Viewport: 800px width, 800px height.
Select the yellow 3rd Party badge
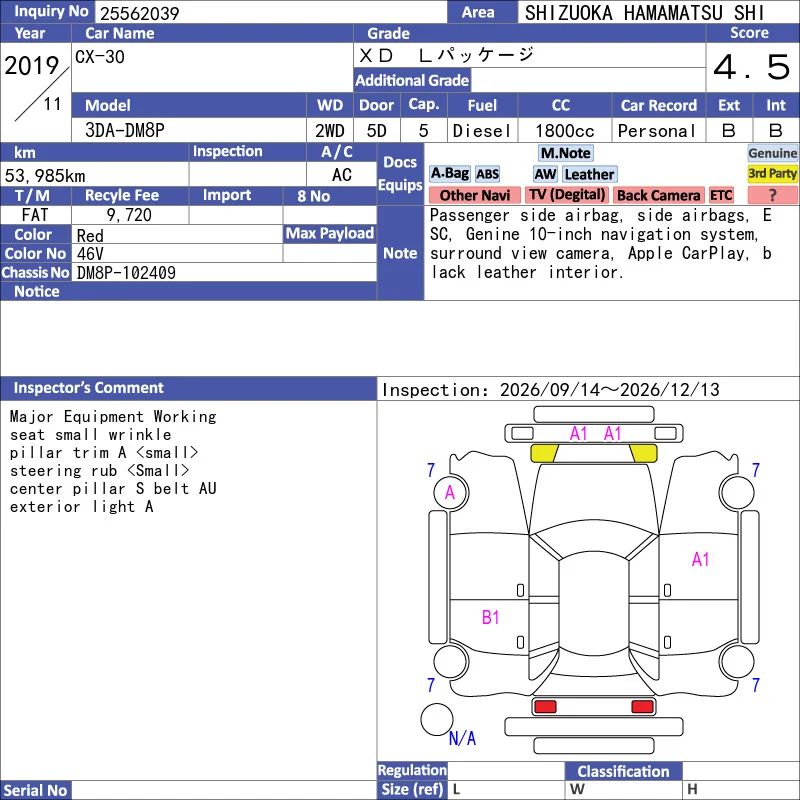tap(772, 174)
